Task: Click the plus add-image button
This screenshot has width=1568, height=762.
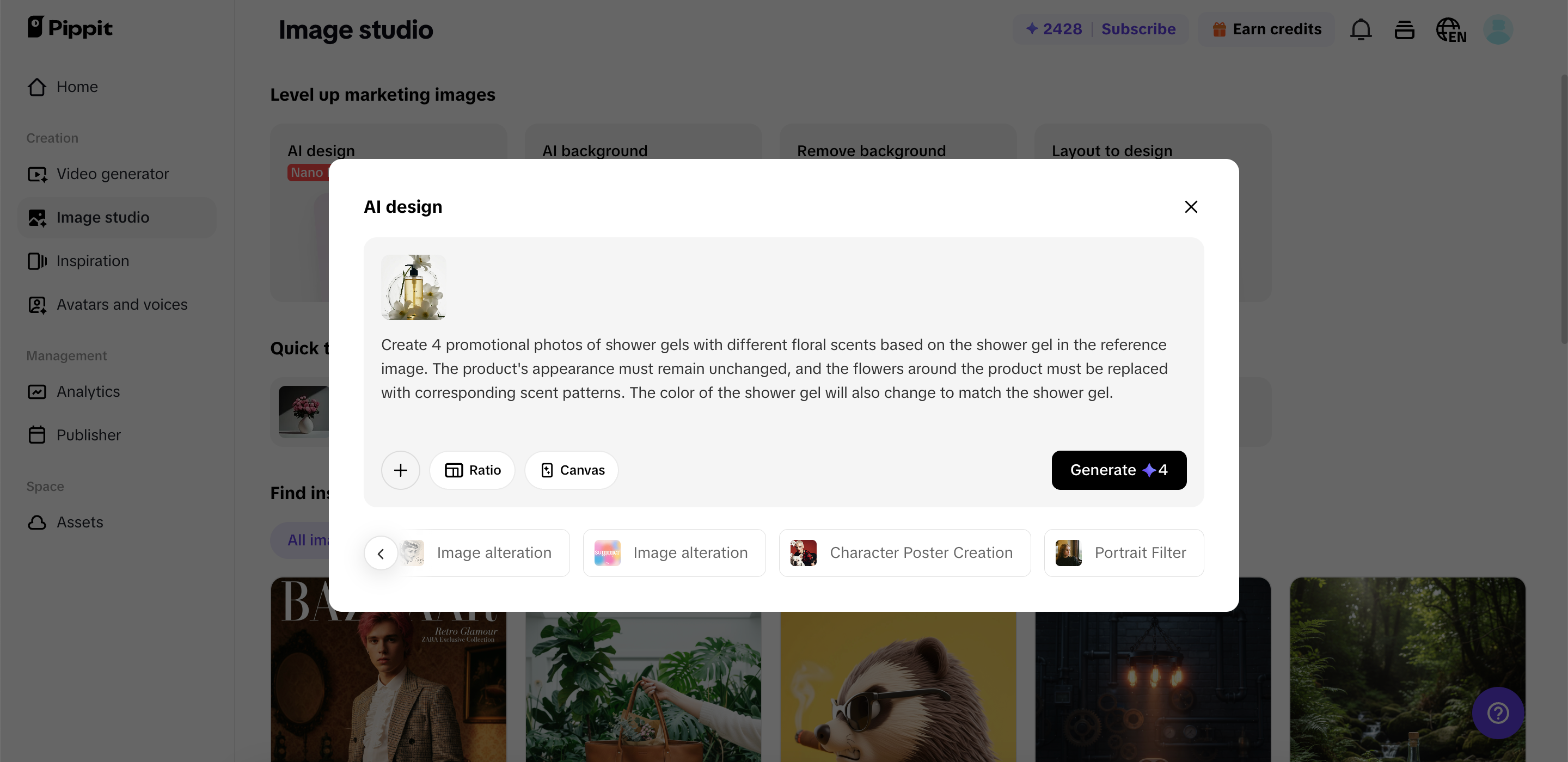Action: pyautogui.click(x=401, y=470)
